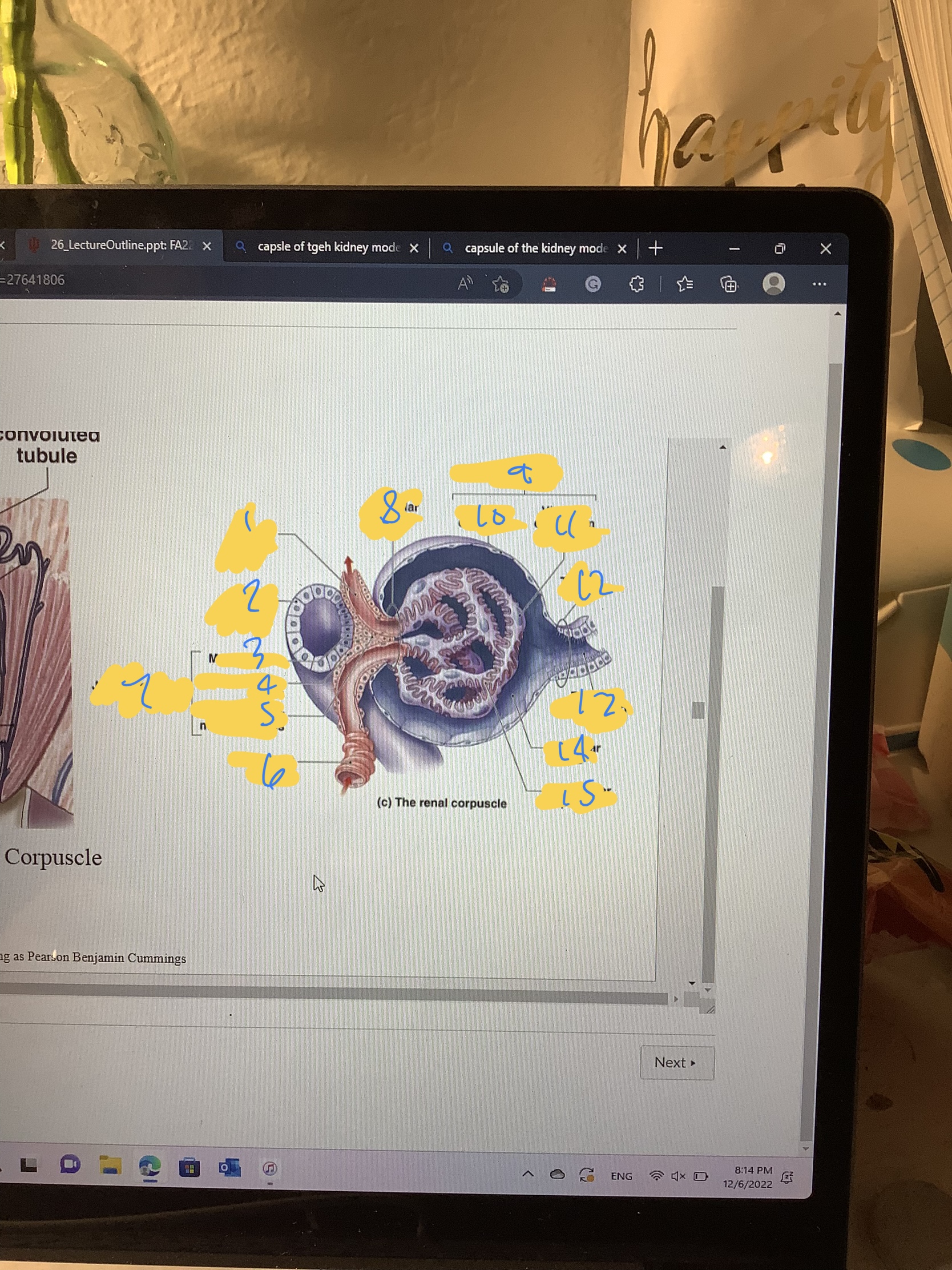This screenshot has width=952, height=1270.
Task: Open the Collections icon in toolbar
Action: tap(728, 284)
